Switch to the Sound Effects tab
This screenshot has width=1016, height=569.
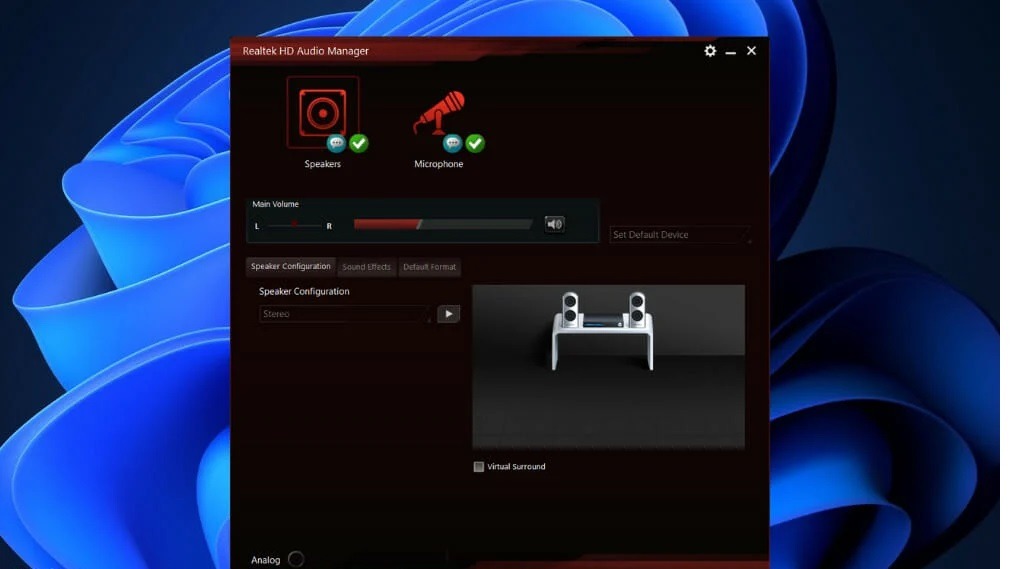click(x=366, y=267)
